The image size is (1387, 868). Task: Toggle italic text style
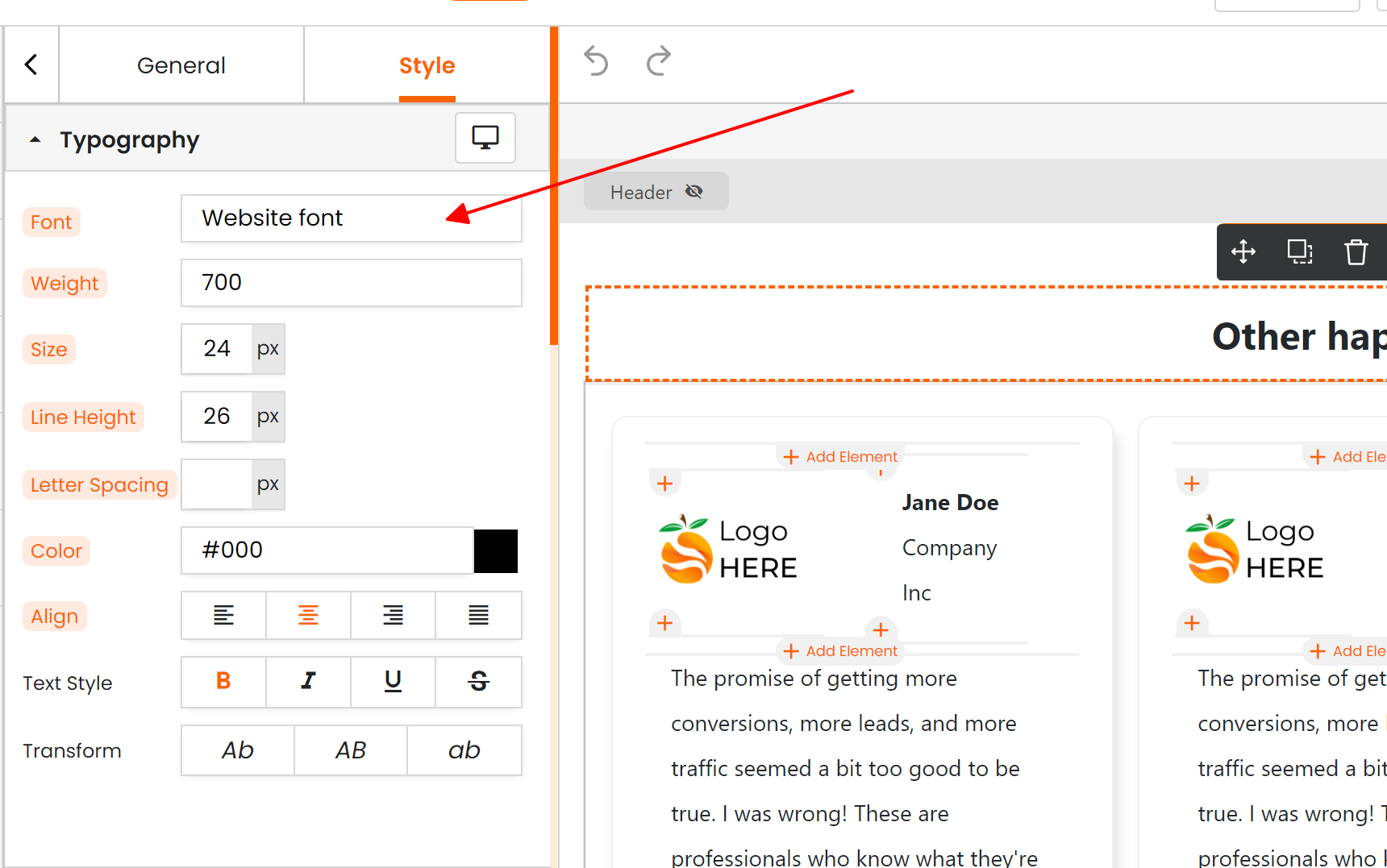[308, 682]
